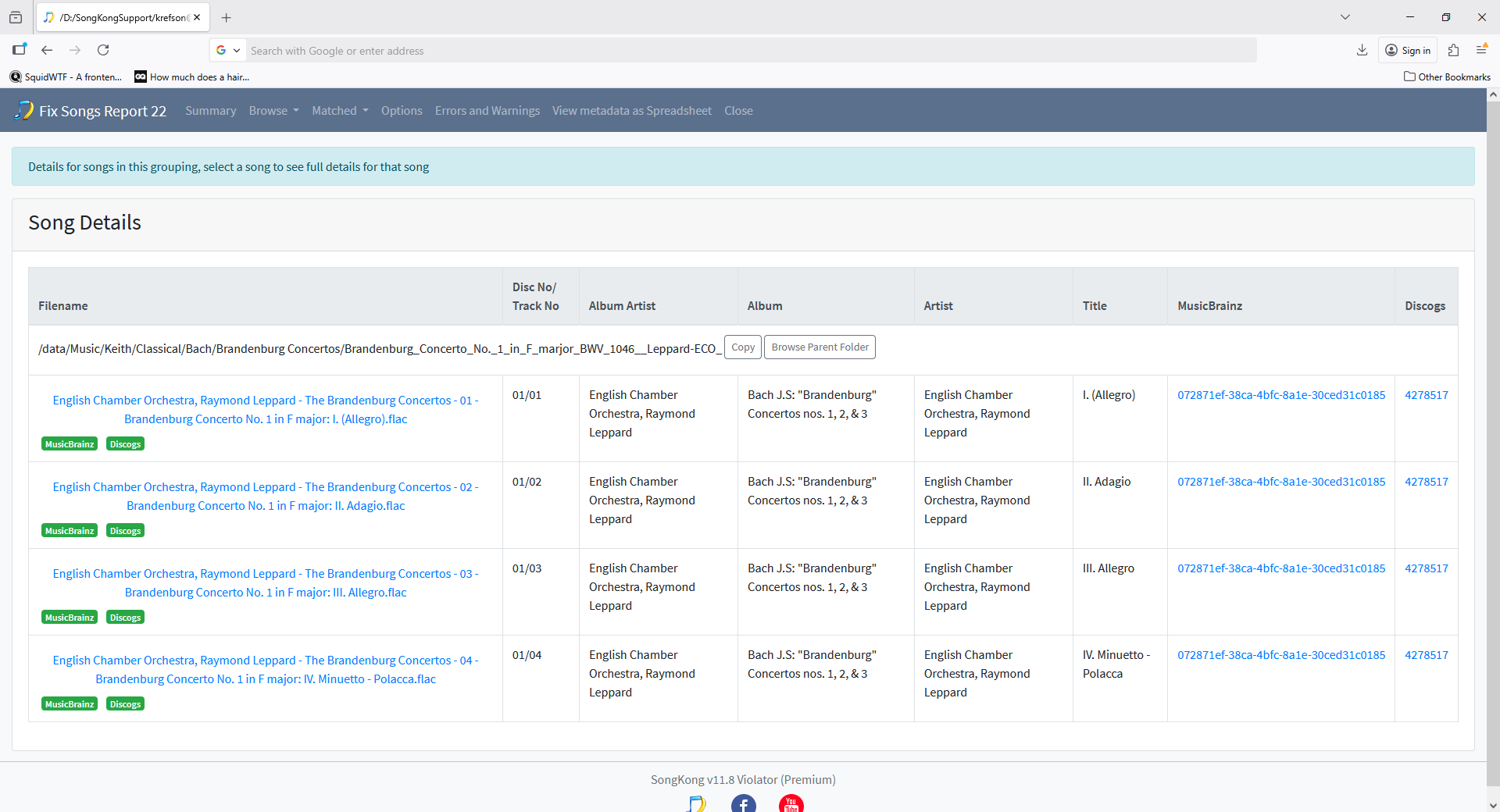This screenshot has height=812, width=1500.
Task: Go back using the browser back arrow
Action: 47,50
